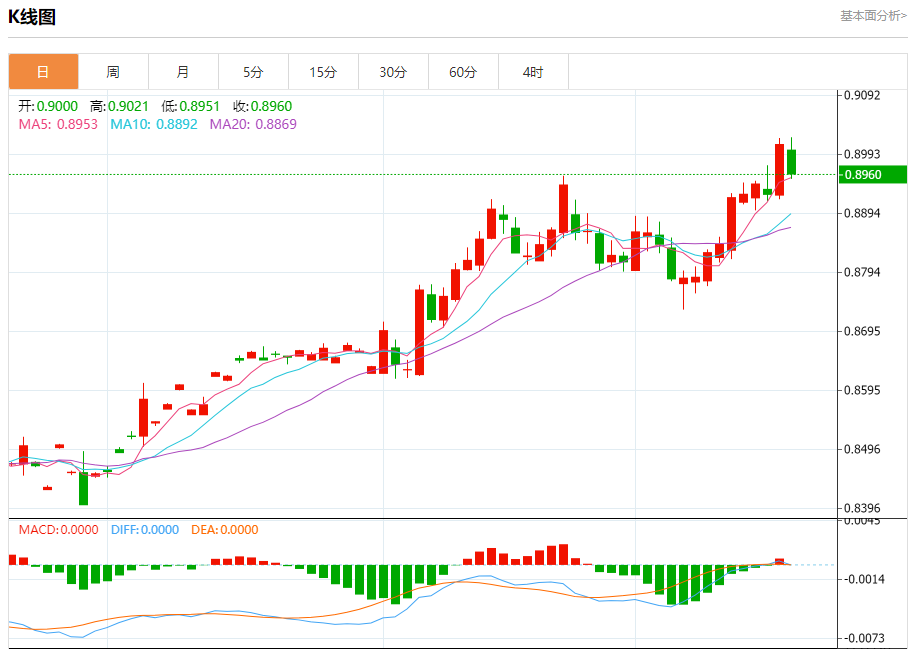Click the latest green candlestick at far right
This screenshot has width=914, height=649.
[791, 161]
